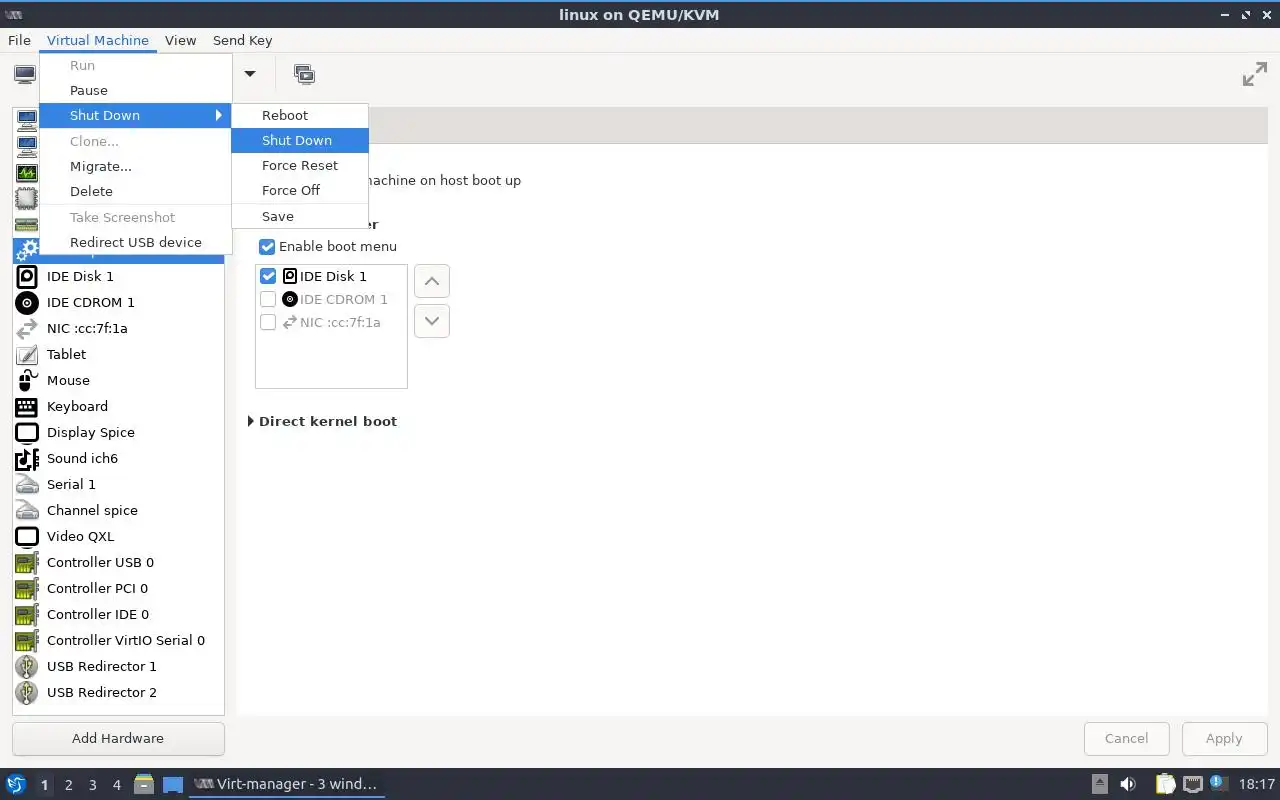Screen dimensions: 1280x800
Task: Uncheck IDE Disk 1 boot device checkbox
Action: click(x=268, y=276)
